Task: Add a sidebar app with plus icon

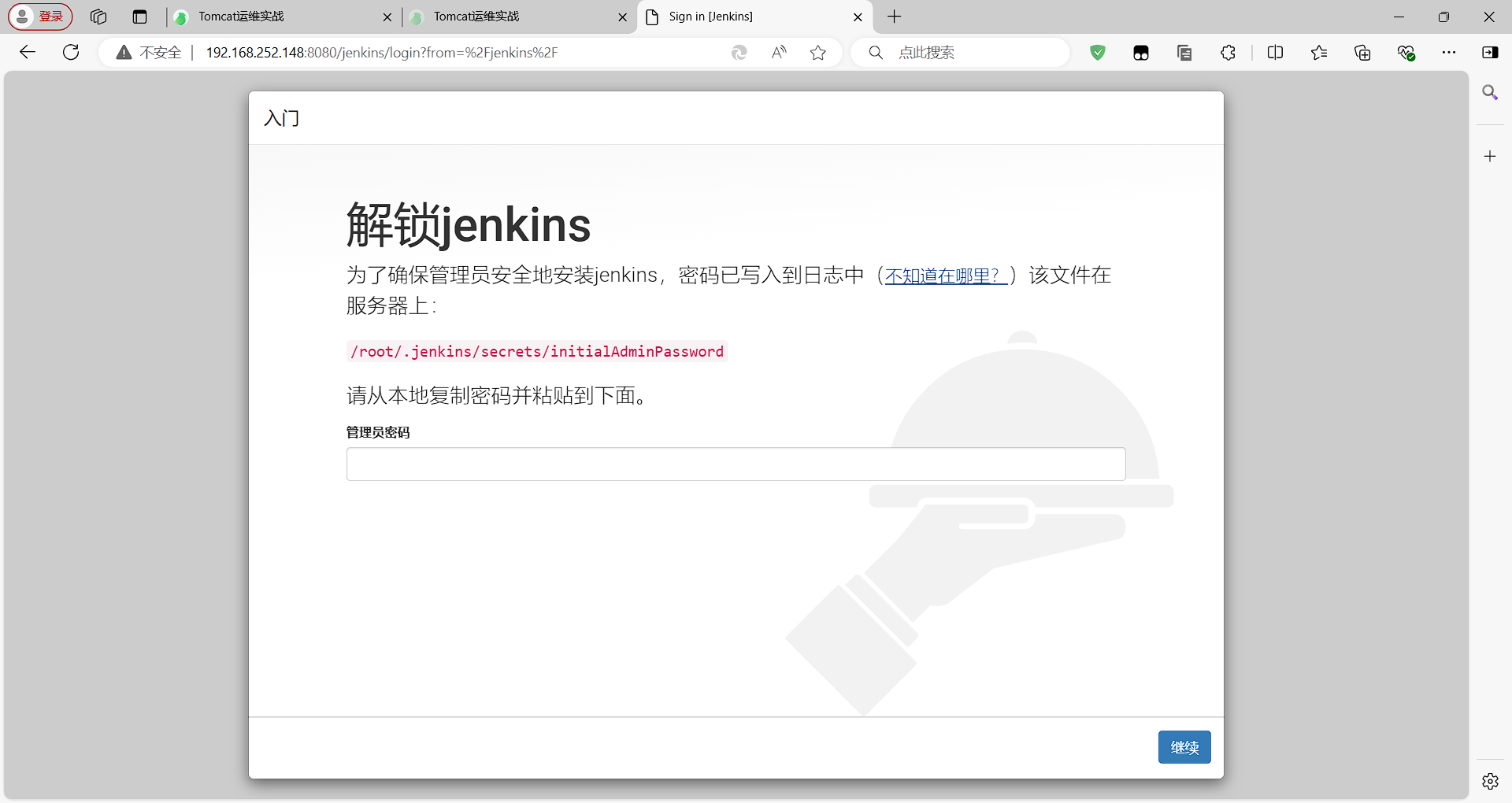Action: [1490, 157]
